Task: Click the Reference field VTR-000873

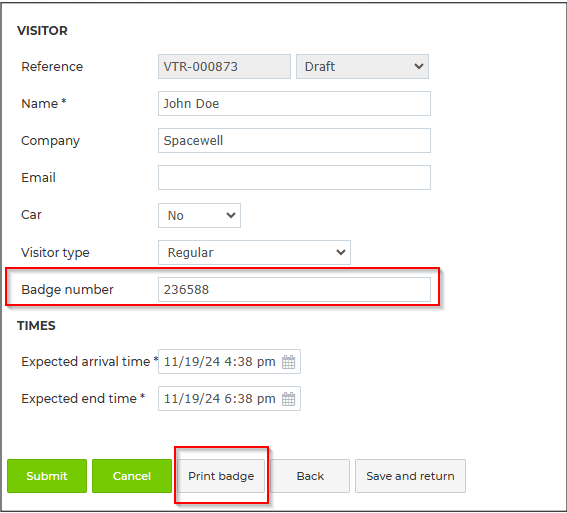Action: click(224, 67)
